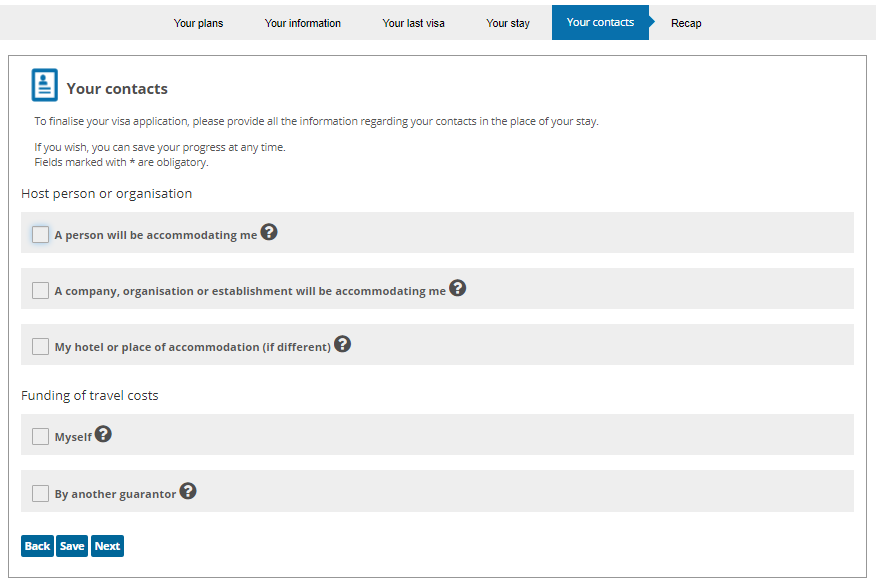Check the 'By another guarantor' box
The height and width of the screenshot is (586, 876).
pos(40,493)
